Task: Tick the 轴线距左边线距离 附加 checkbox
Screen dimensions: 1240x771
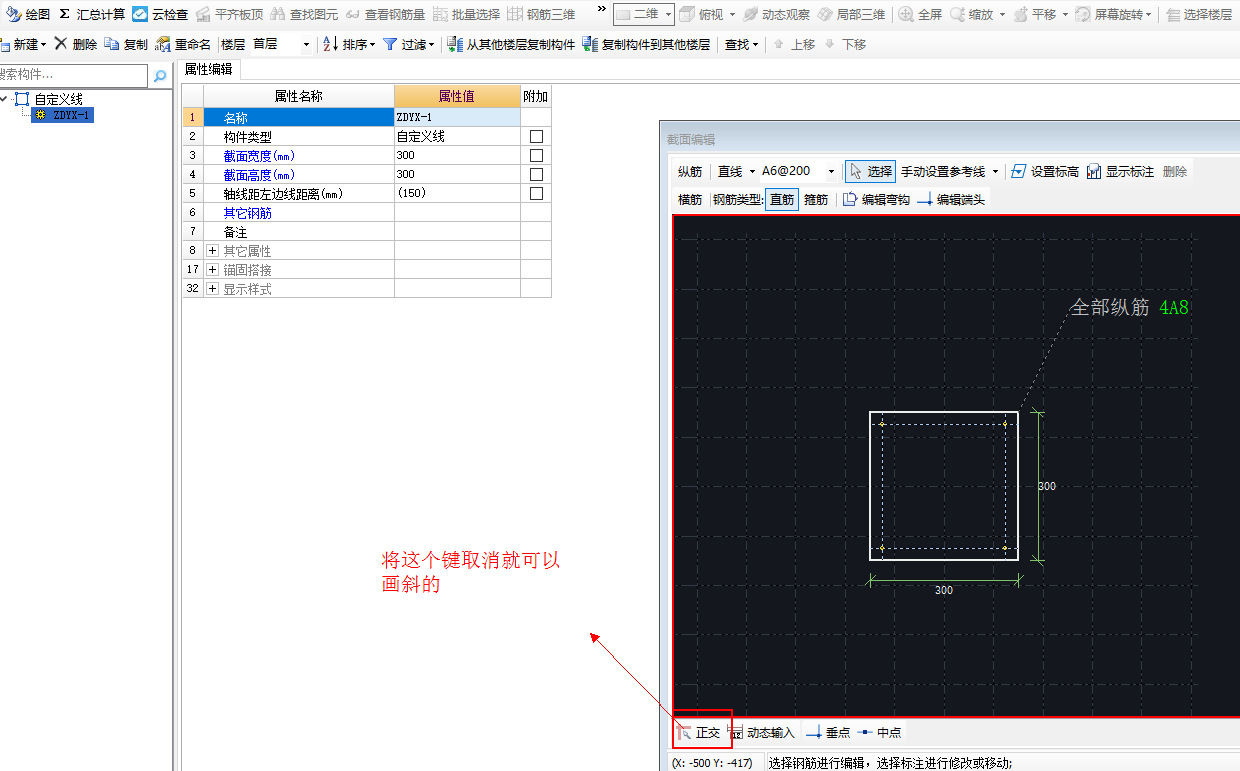Action: tap(536, 193)
